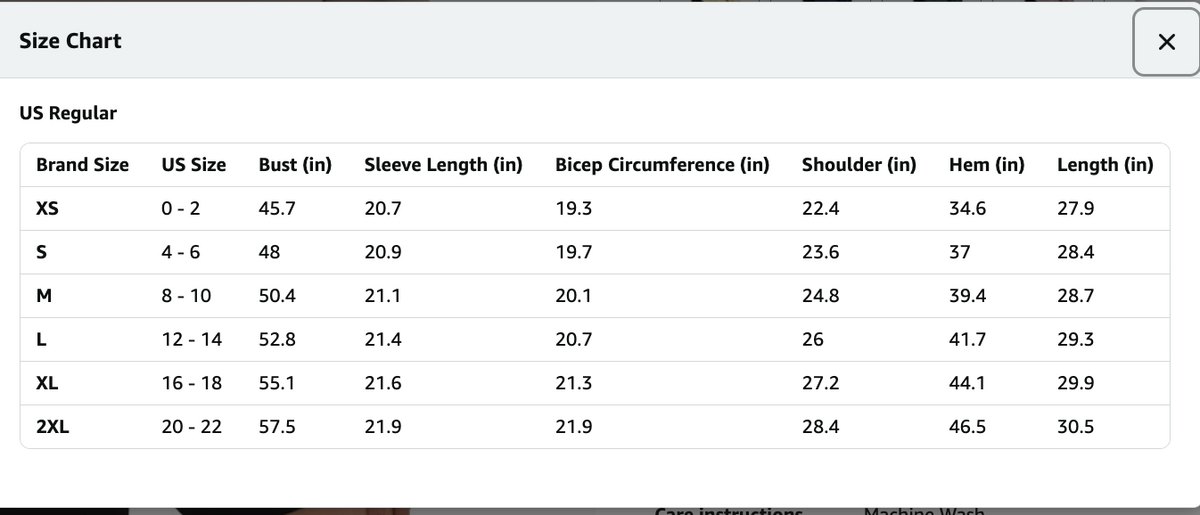The height and width of the screenshot is (515, 1200).
Task: Click the S brand size row label
Action: [42, 253]
